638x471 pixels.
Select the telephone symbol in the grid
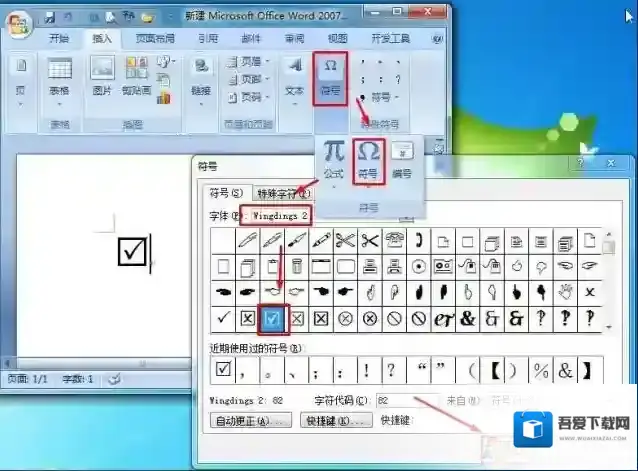(x=394, y=241)
